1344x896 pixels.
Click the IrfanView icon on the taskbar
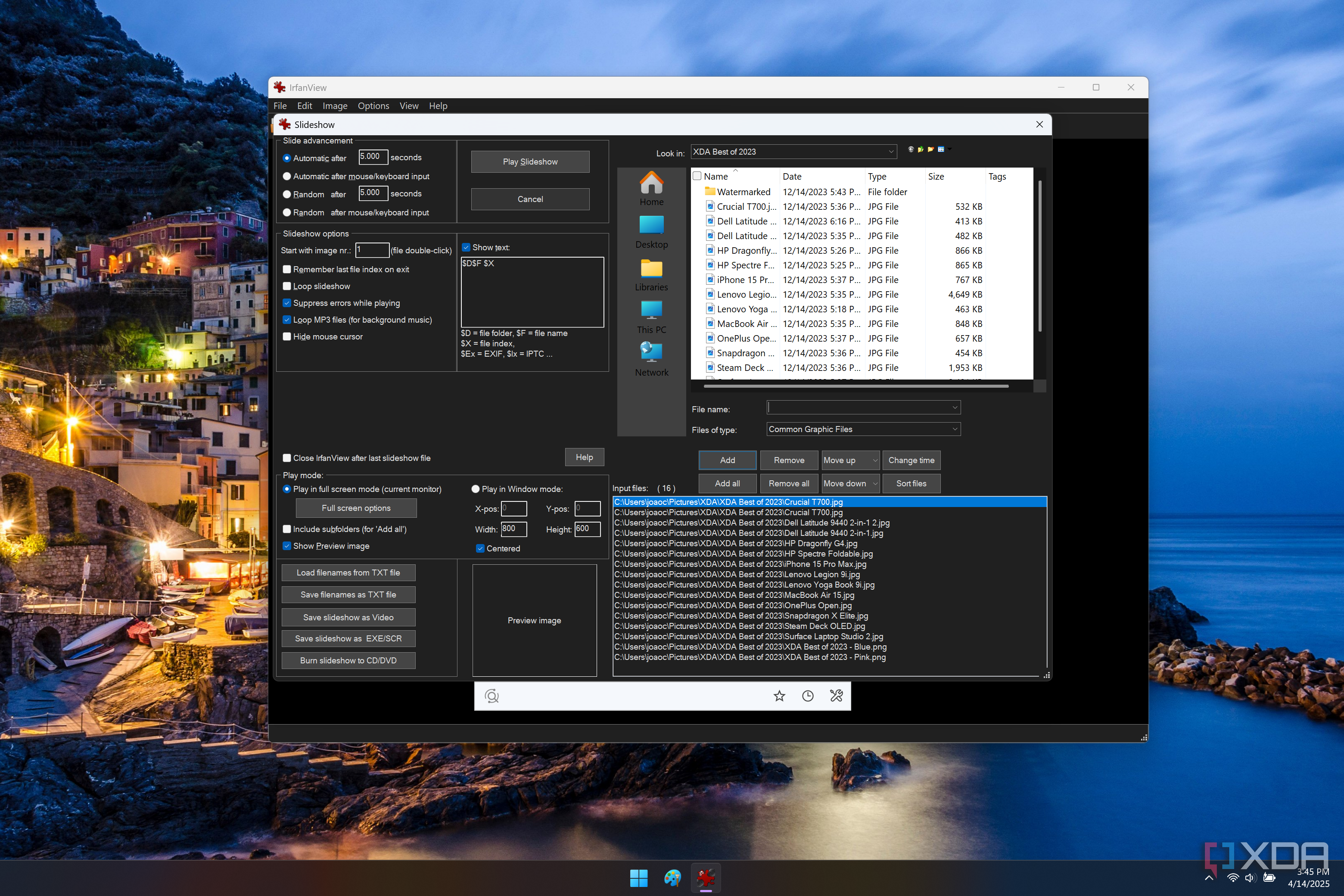tap(706, 878)
